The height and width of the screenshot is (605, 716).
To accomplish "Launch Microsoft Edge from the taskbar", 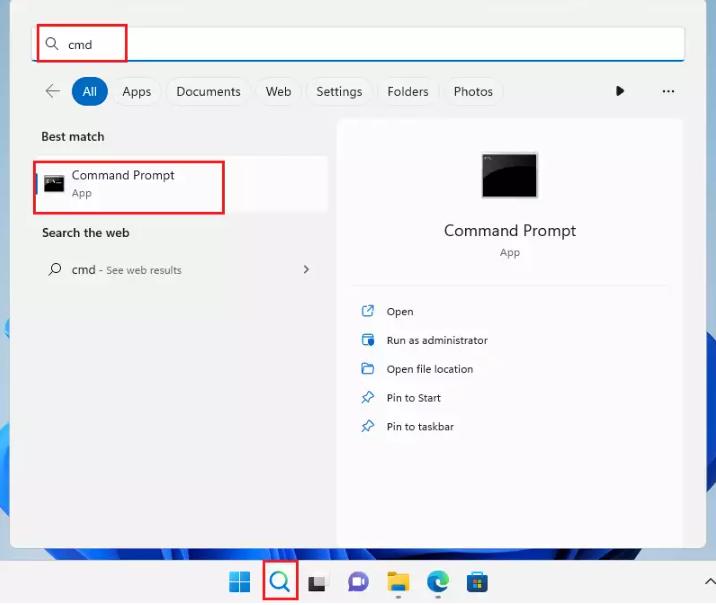I will pyautogui.click(x=438, y=582).
